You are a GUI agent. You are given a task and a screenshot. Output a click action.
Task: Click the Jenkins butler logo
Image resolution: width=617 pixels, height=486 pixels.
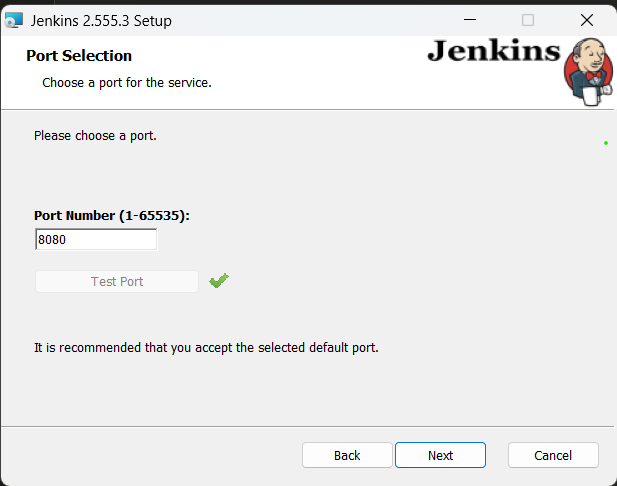click(x=588, y=72)
